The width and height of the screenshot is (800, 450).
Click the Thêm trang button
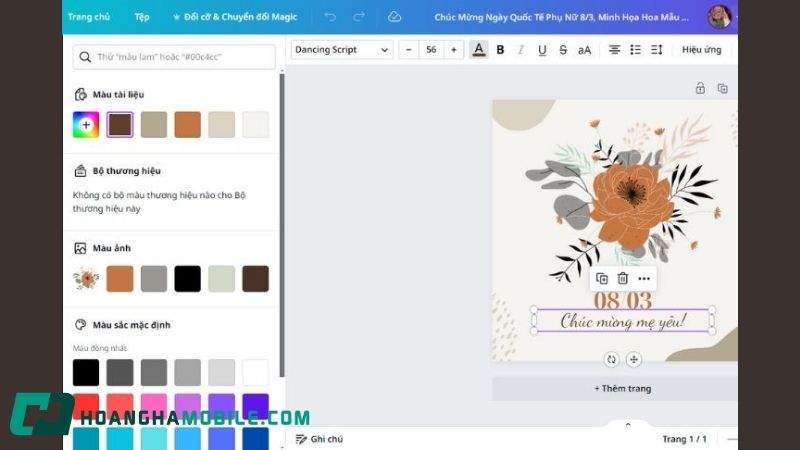[622, 388]
